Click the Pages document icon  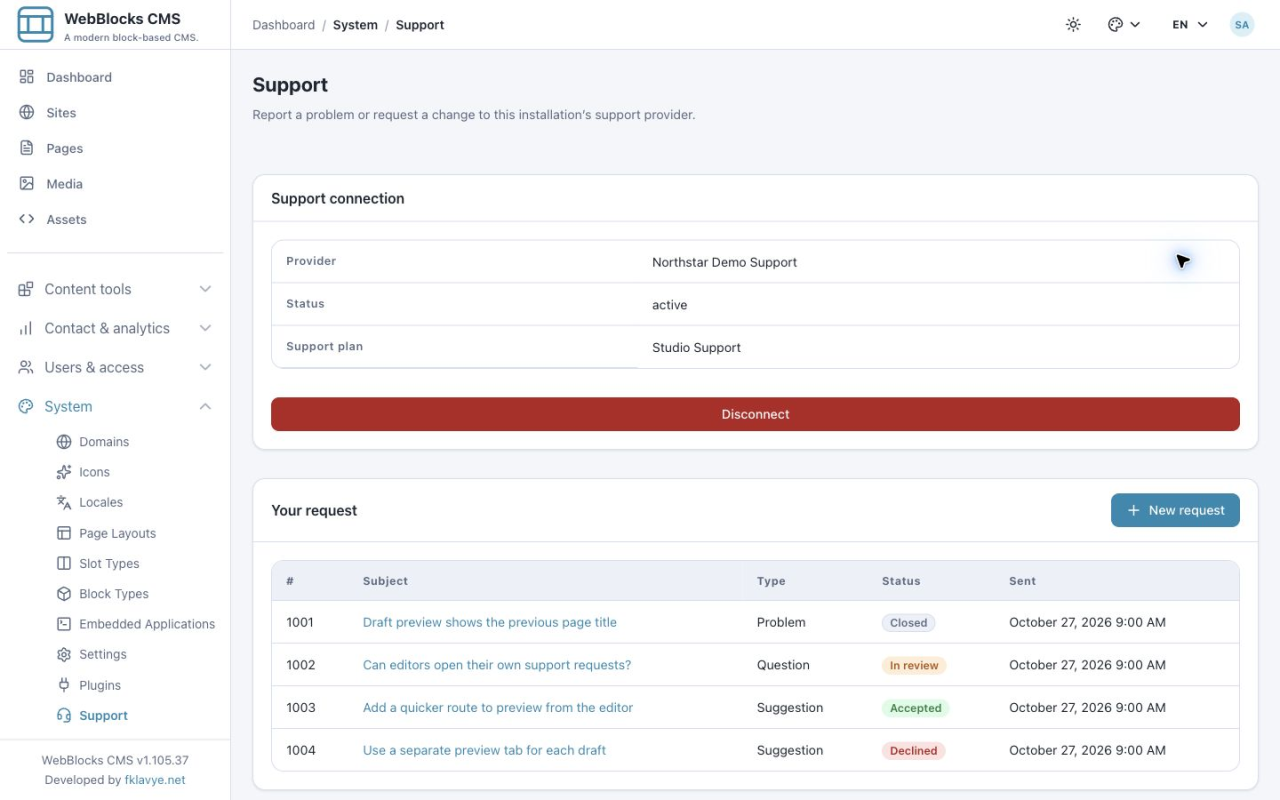pos(27,148)
